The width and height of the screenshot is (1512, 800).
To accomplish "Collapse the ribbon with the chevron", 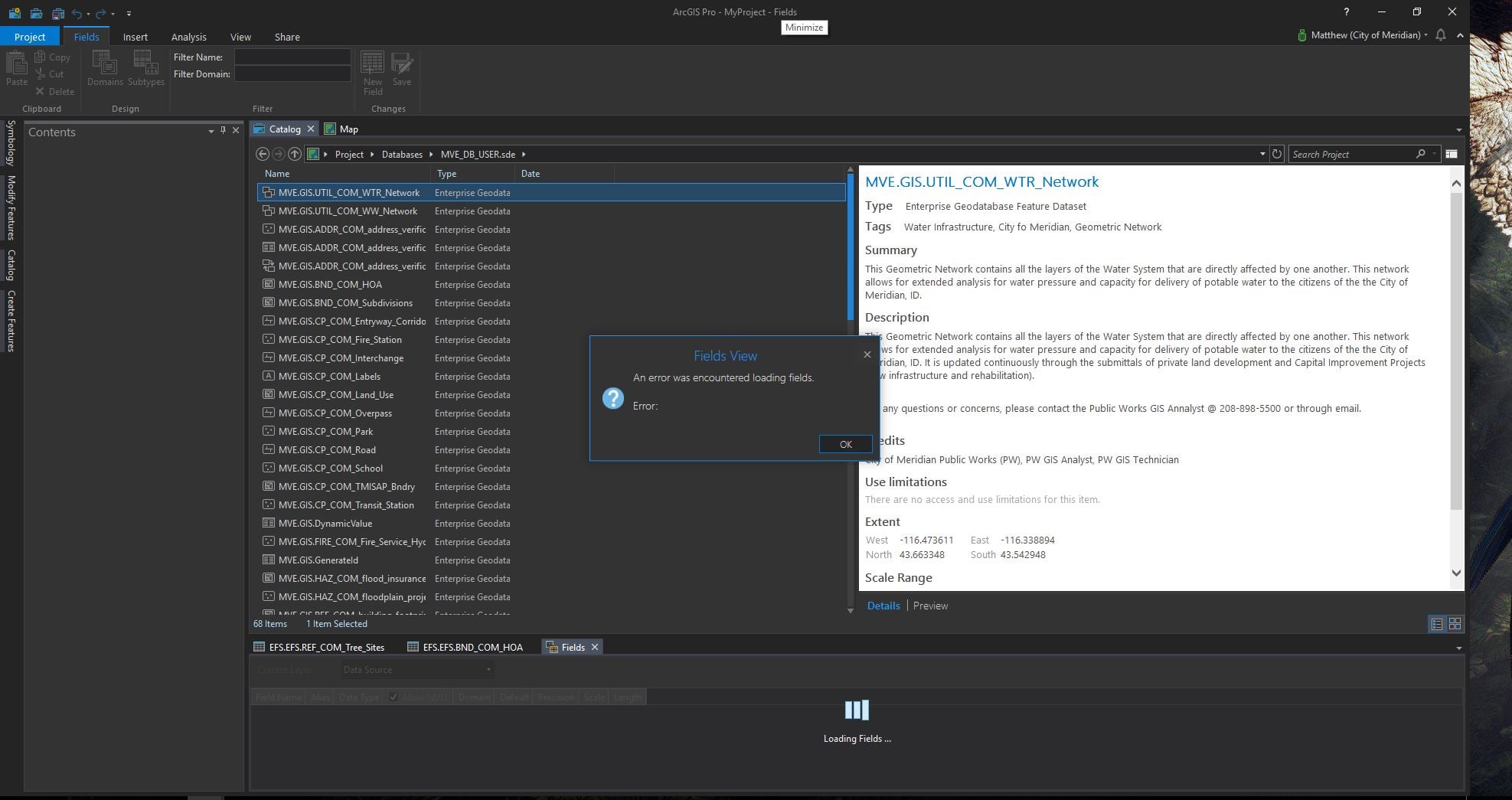I will [1460, 35].
